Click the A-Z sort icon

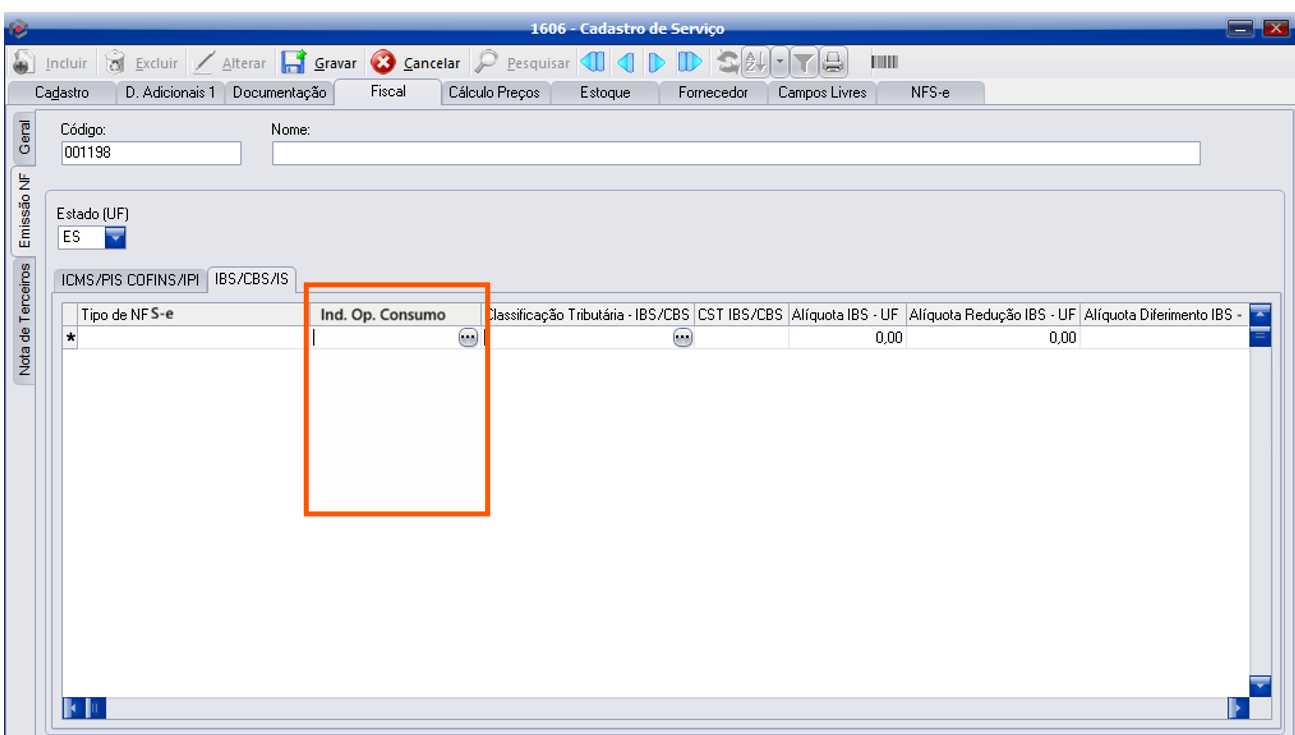[x=755, y=63]
